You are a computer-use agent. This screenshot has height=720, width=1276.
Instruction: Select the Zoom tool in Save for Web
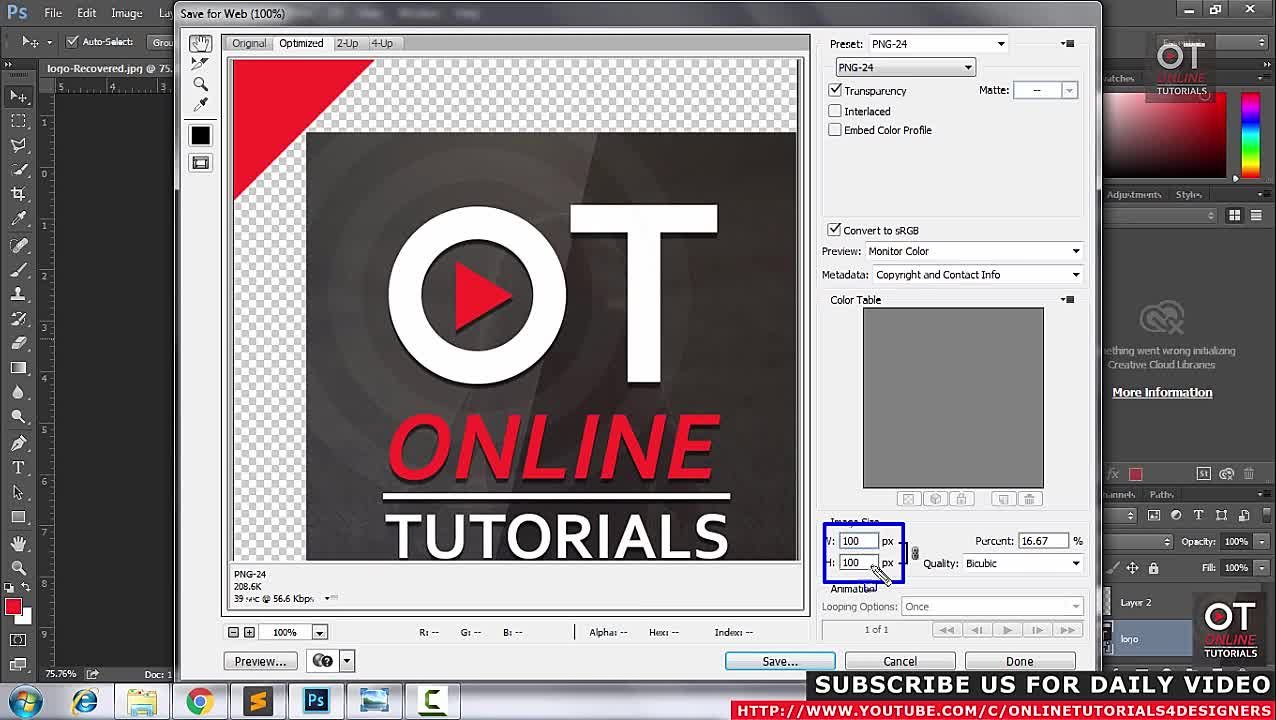pyautogui.click(x=200, y=85)
